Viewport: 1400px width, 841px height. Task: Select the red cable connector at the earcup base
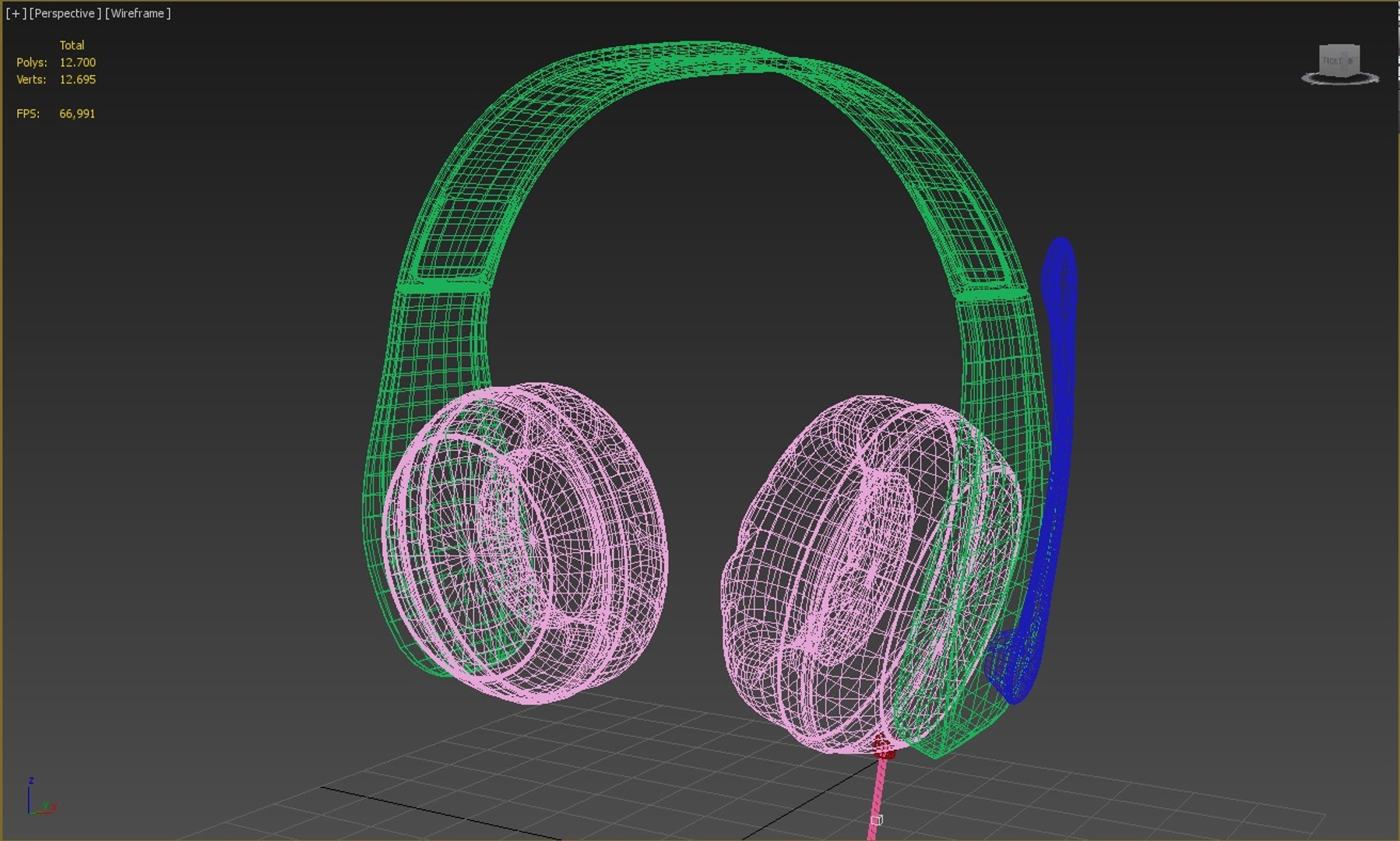tap(883, 748)
